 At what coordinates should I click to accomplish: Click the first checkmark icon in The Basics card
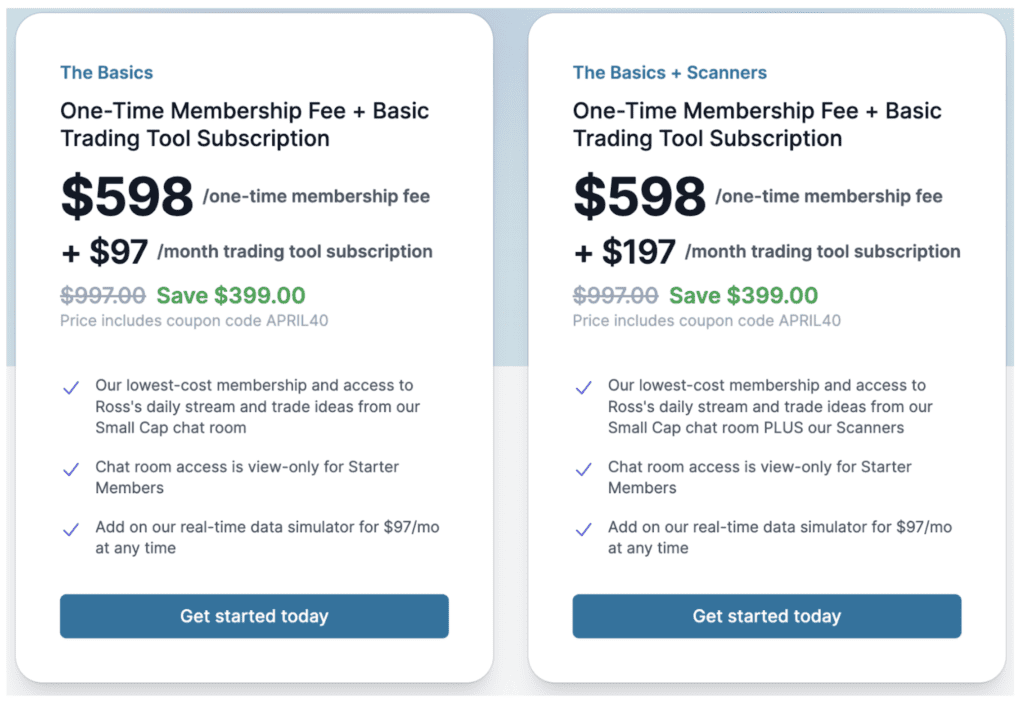[71, 388]
